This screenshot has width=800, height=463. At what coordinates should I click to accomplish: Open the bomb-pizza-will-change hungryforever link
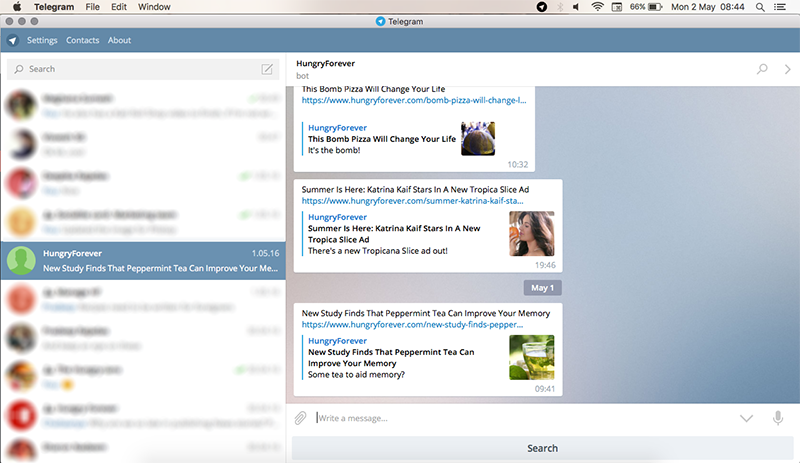coord(414,100)
